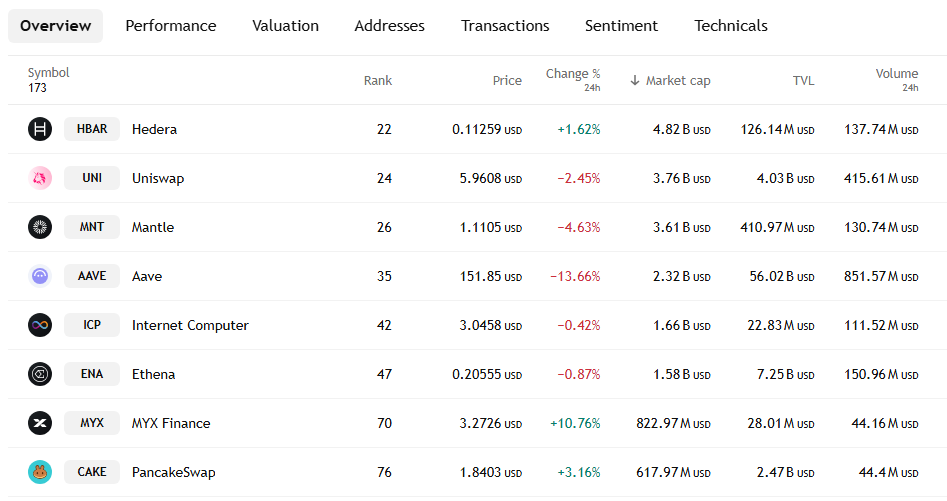
Task: Click the AAVE ticker badge
Action: [92, 276]
